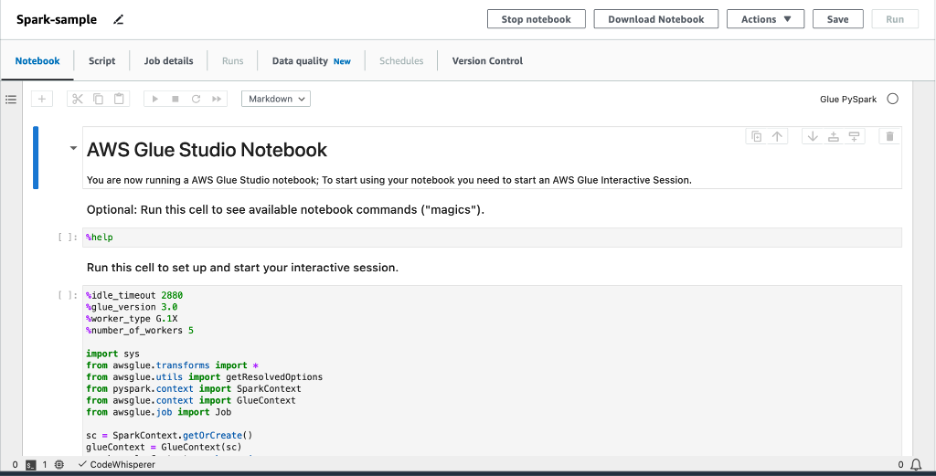Click the 'from awsglue.job import Job' line
The height and width of the screenshot is (476, 936).
coord(158,412)
